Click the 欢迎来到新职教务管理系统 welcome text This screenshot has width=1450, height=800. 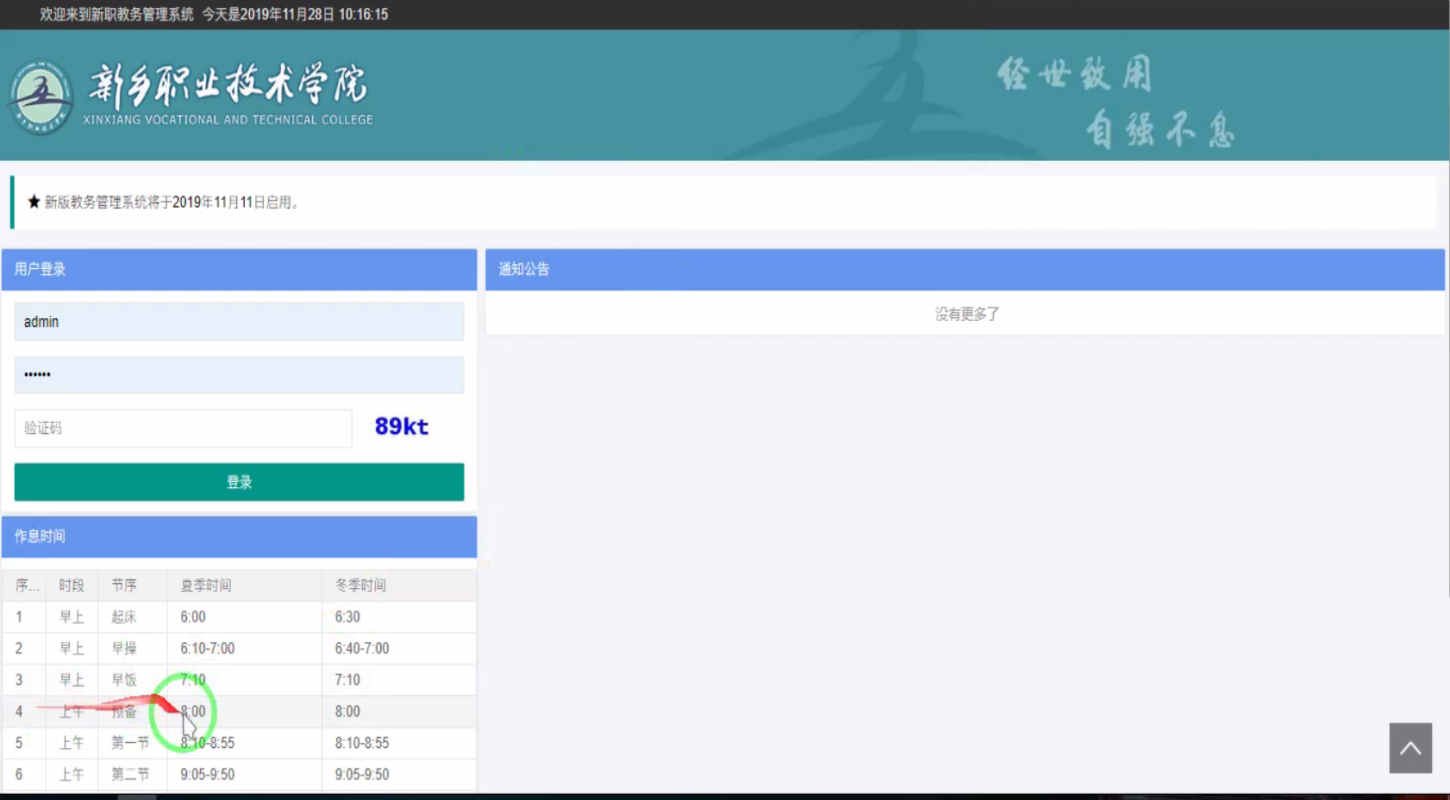(x=117, y=15)
